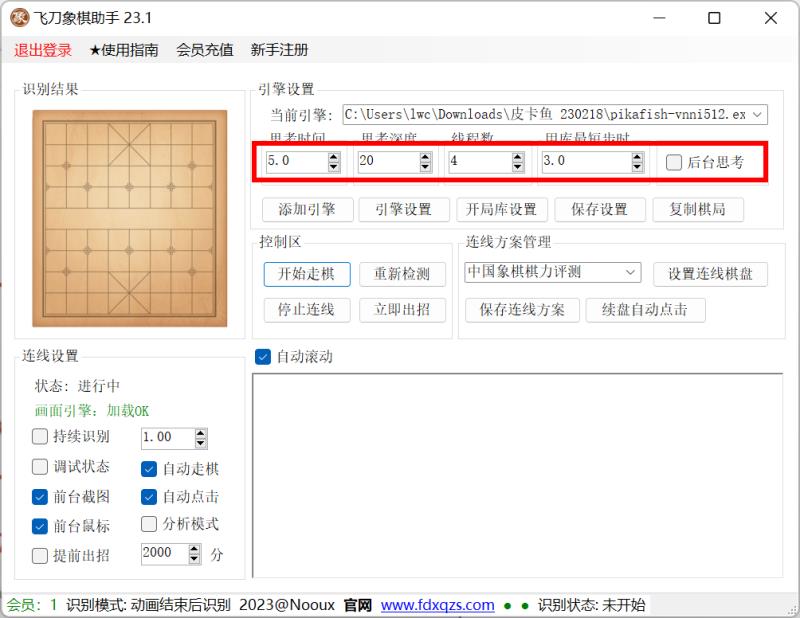Open the 会员充值 menu
The image size is (800, 618).
click(204, 50)
